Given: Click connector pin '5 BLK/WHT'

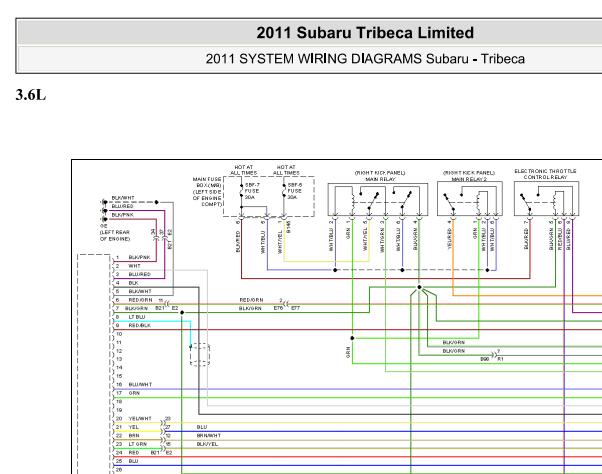Looking at the screenshot, I should 134,291.
